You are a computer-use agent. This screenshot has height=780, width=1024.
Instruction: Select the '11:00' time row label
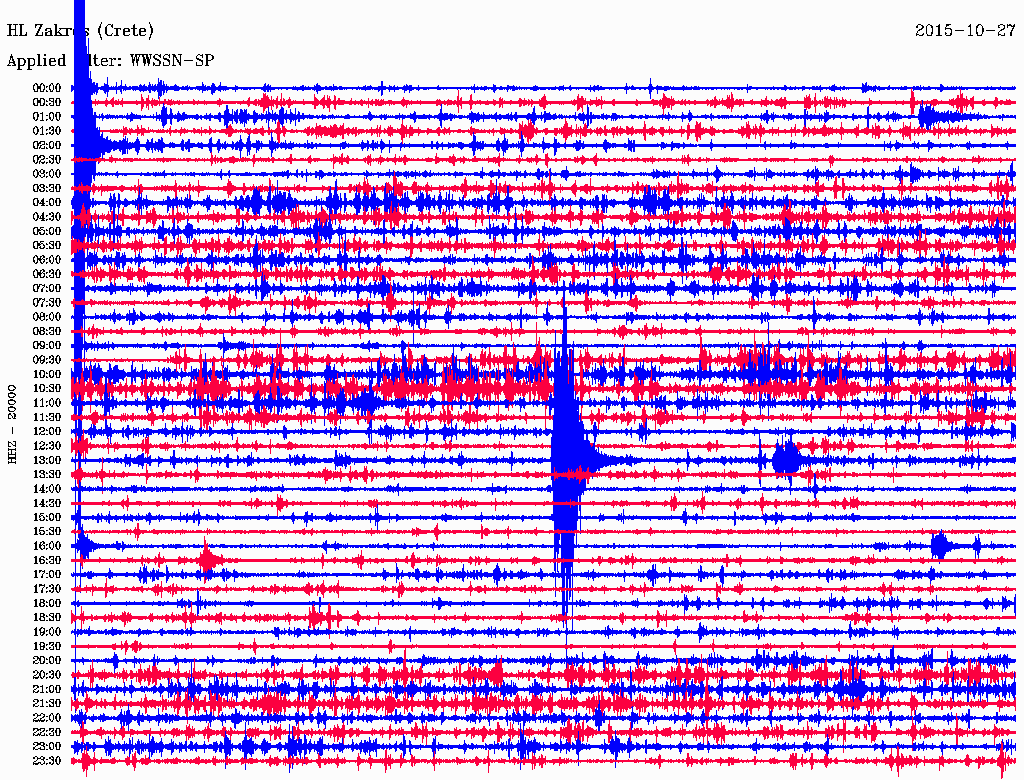47,403
